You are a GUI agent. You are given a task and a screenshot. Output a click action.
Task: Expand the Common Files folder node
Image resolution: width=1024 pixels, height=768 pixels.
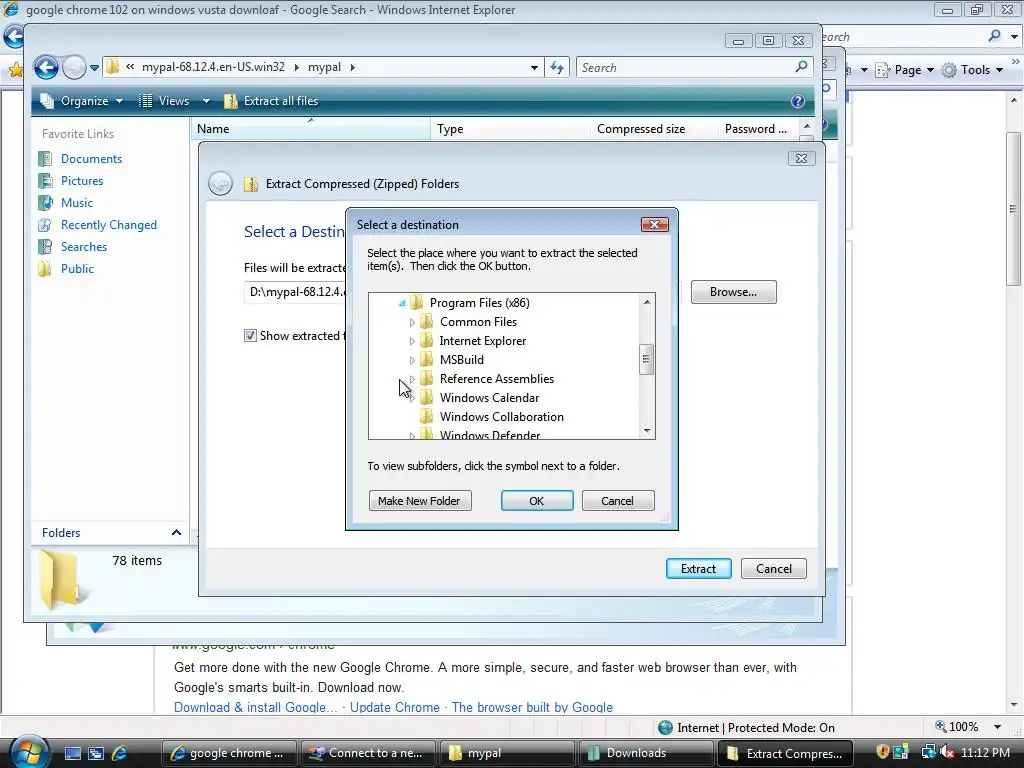pos(412,322)
